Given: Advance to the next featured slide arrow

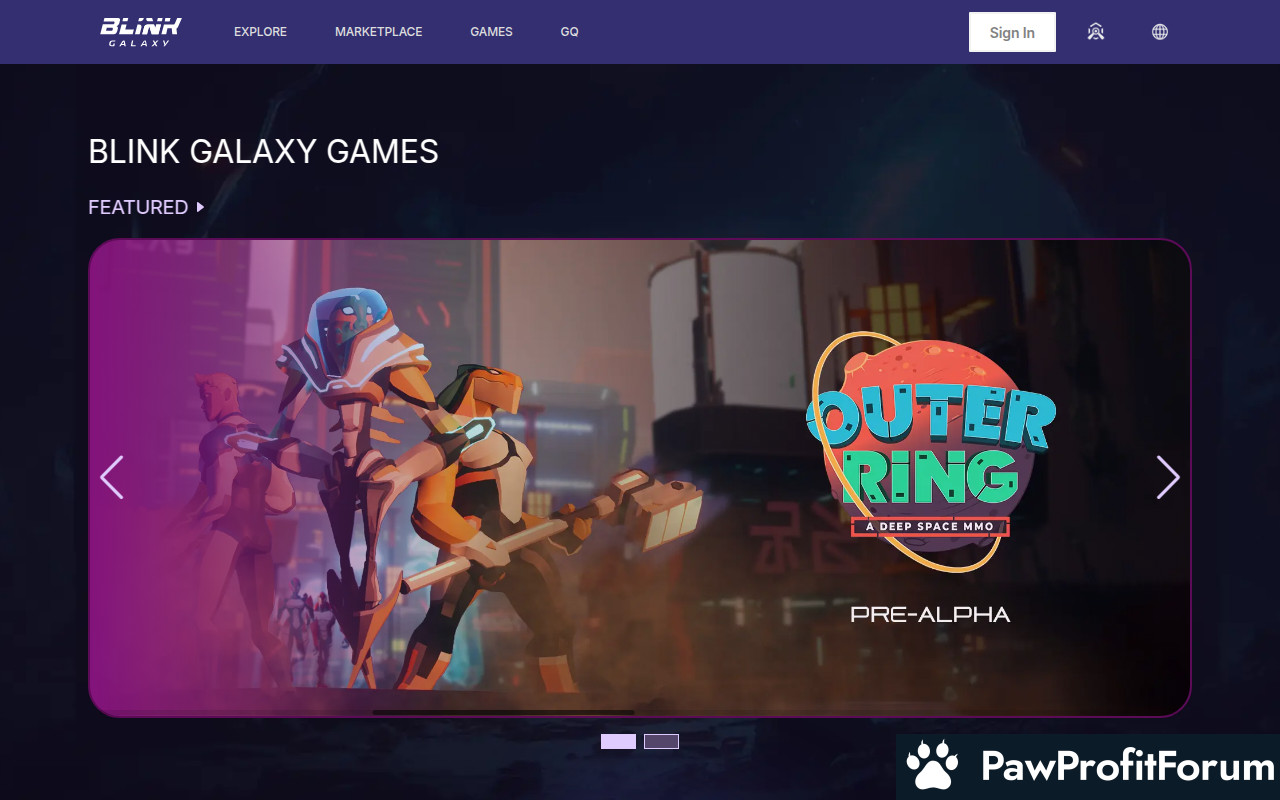Looking at the screenshot, I should click(1168, 477).
